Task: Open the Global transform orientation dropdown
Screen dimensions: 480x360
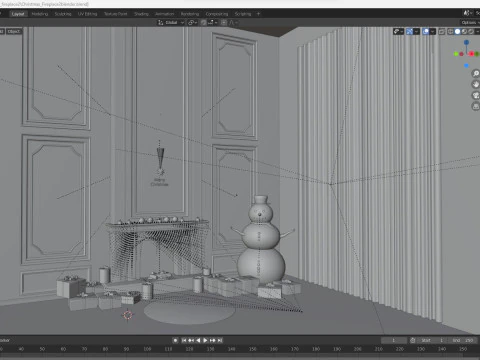Action: pyautogui.click(x=171, y=23)
